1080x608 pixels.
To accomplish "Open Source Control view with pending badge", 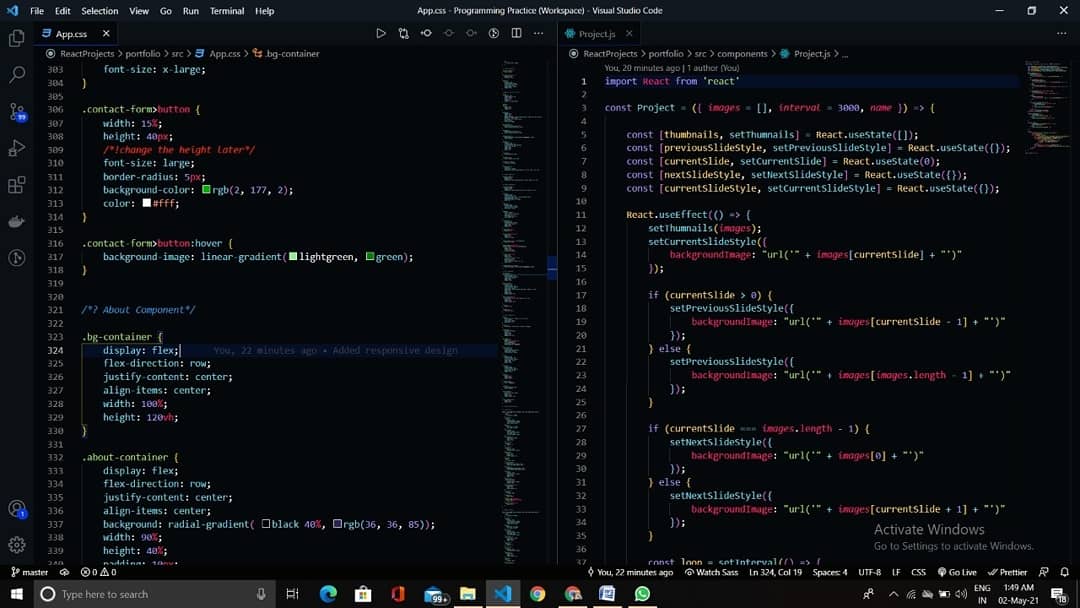I will click(x=17, y=112).
